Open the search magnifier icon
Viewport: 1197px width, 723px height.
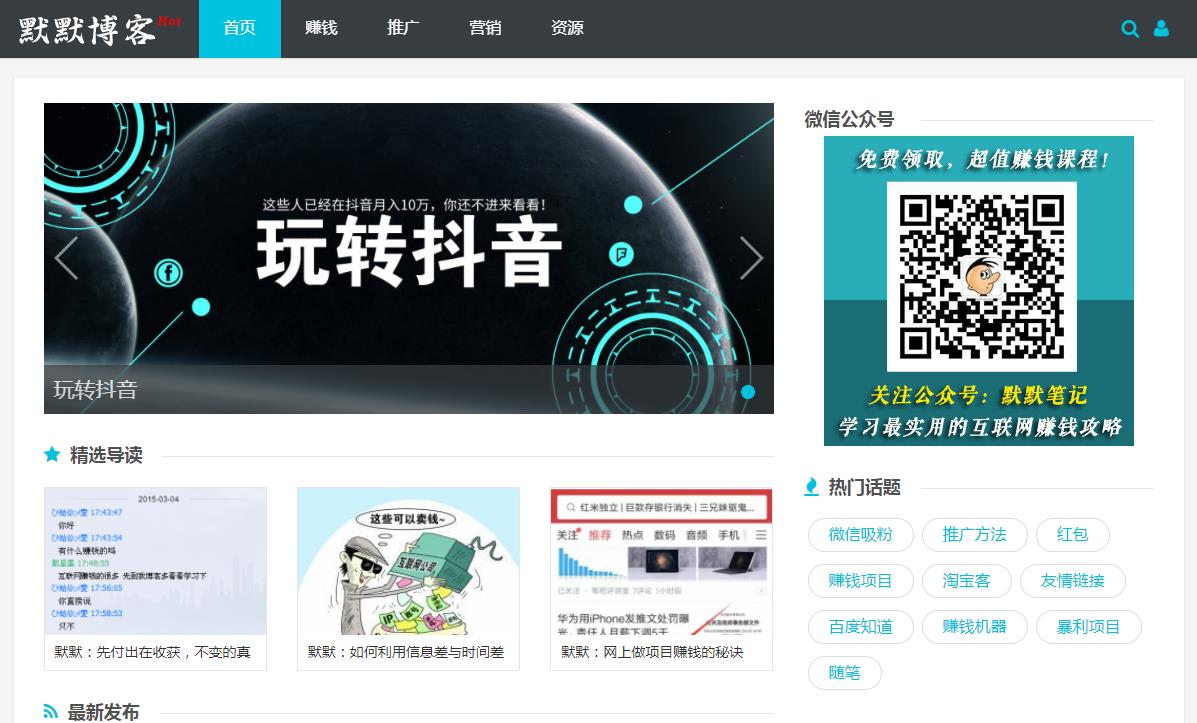click(1130, 29)
